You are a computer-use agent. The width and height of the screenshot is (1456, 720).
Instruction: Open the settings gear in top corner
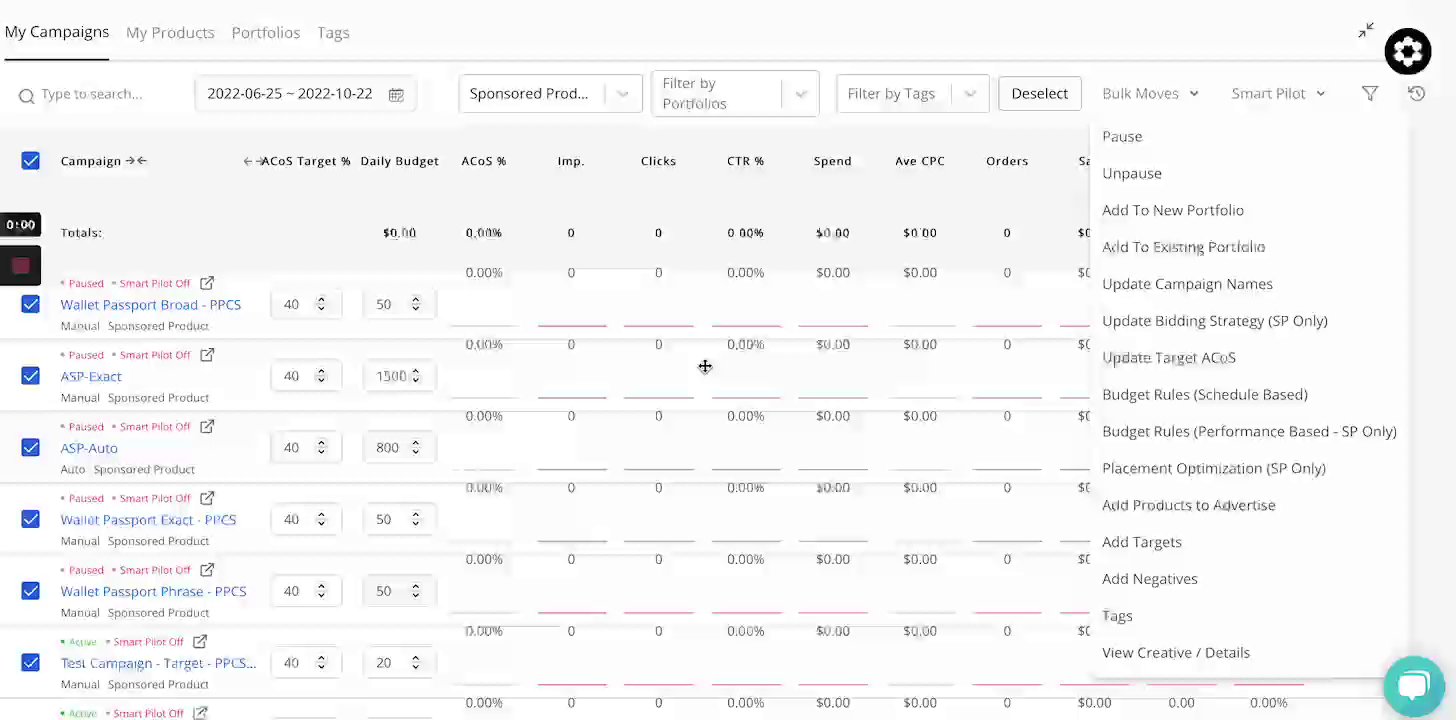click(1408, 51)
